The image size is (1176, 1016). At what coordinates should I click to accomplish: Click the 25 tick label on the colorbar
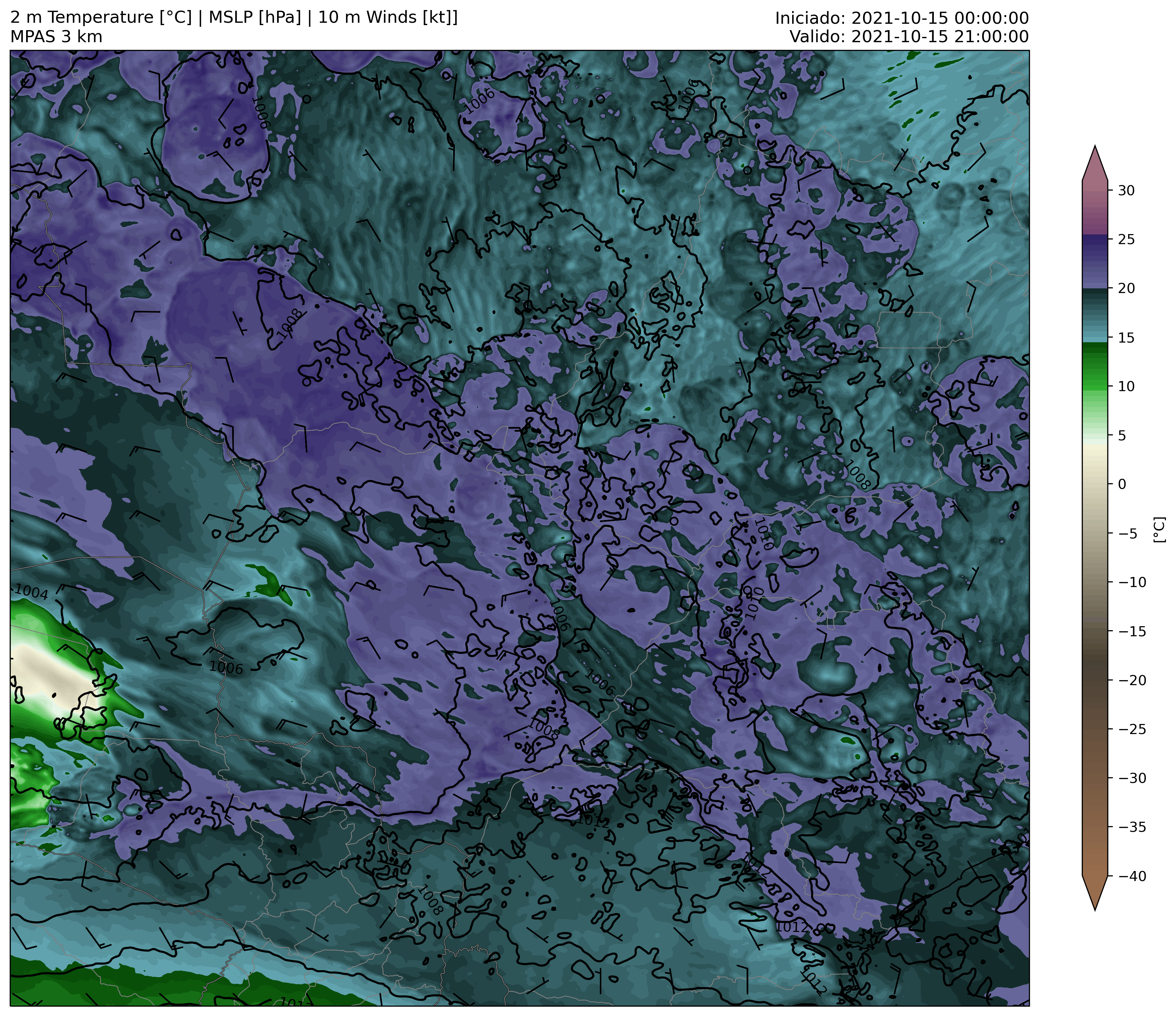click(1126, 239)
